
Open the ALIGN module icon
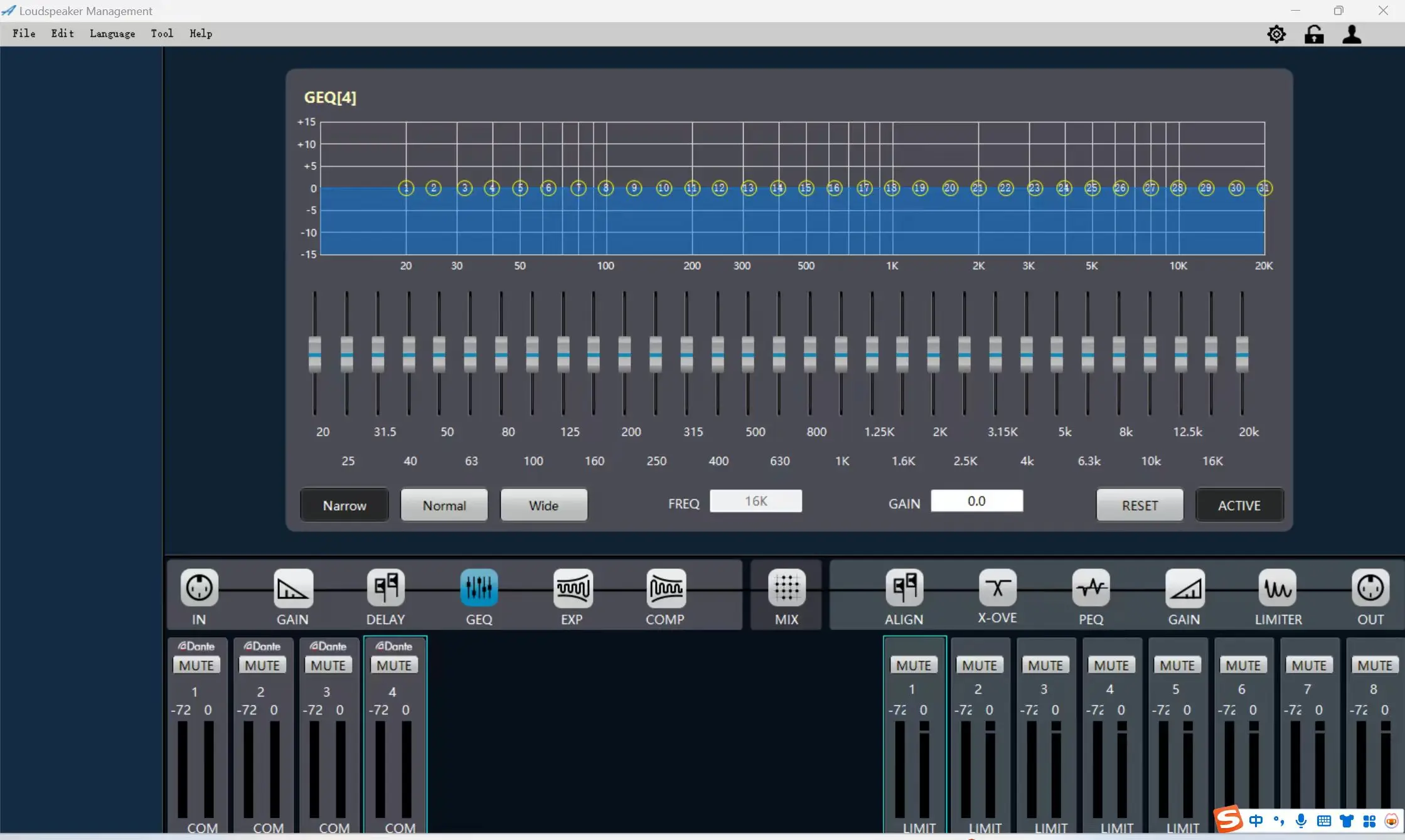click(904, 588)
